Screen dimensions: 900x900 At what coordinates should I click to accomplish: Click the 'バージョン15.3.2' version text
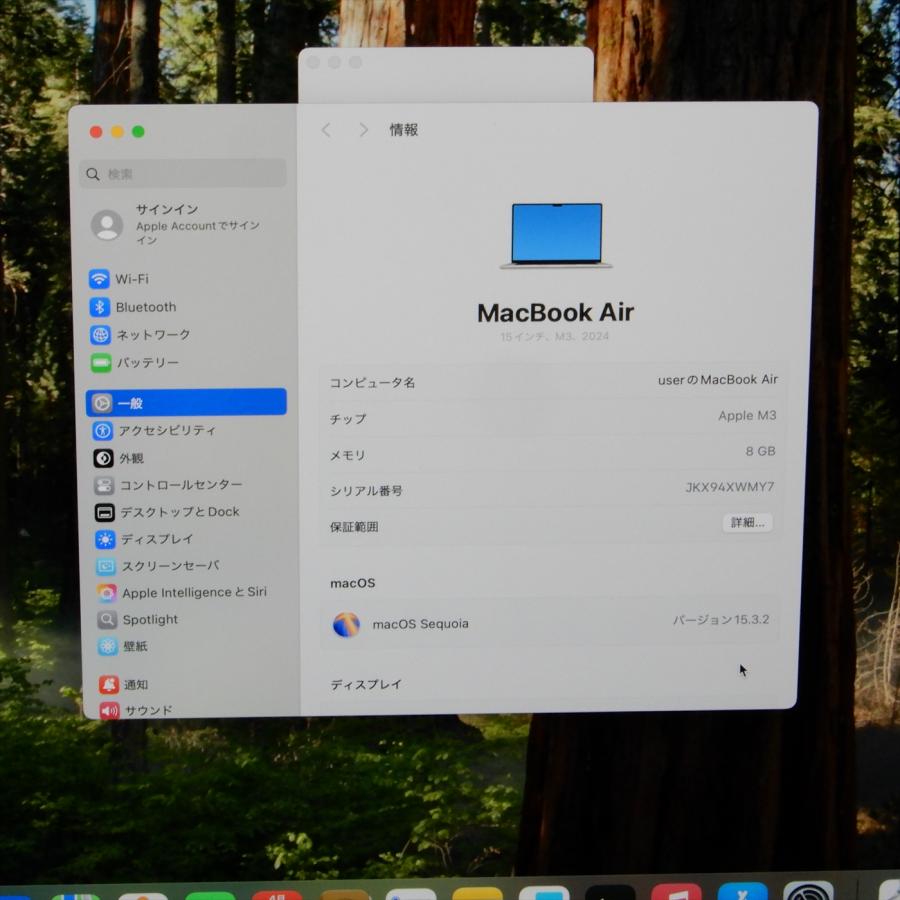click(721, 620)
